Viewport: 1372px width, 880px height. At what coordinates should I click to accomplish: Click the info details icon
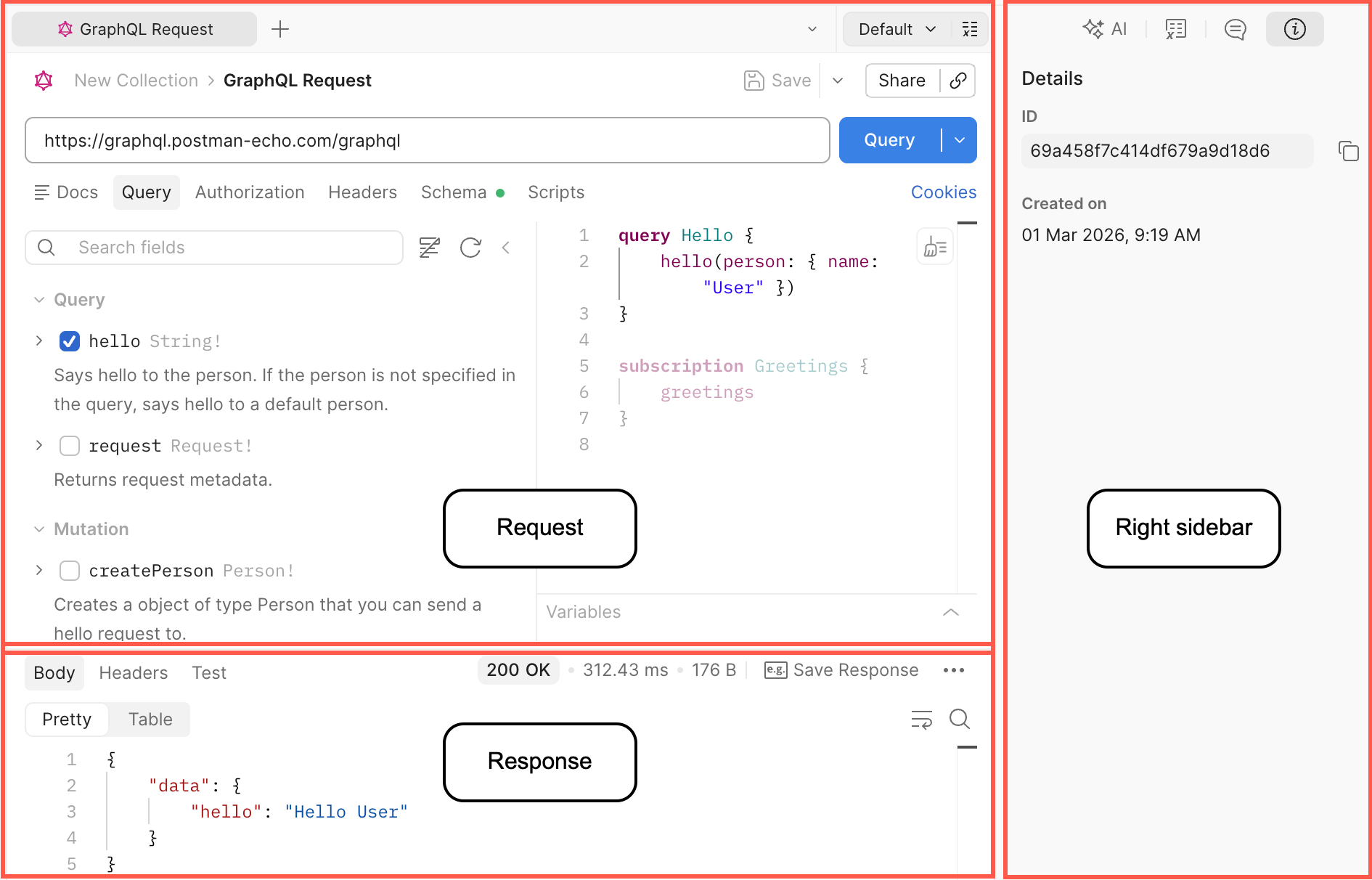pyautogui.click(x=1294, y=29)
